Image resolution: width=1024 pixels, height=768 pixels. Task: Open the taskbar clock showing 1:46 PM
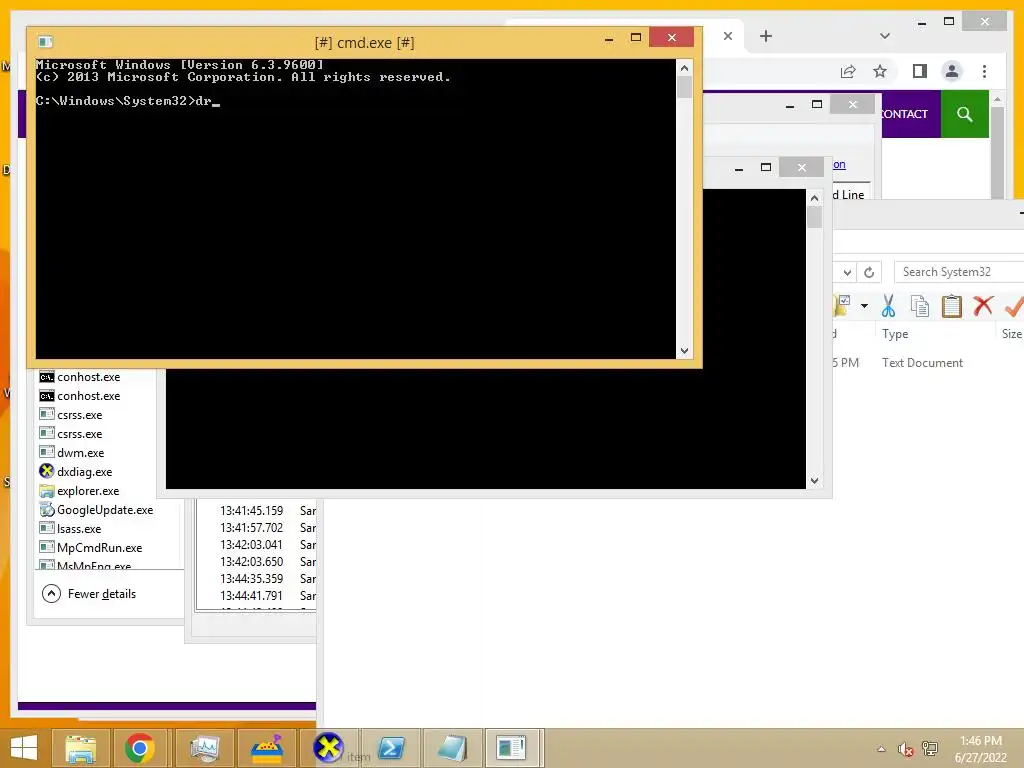click(x=980, y=749)
